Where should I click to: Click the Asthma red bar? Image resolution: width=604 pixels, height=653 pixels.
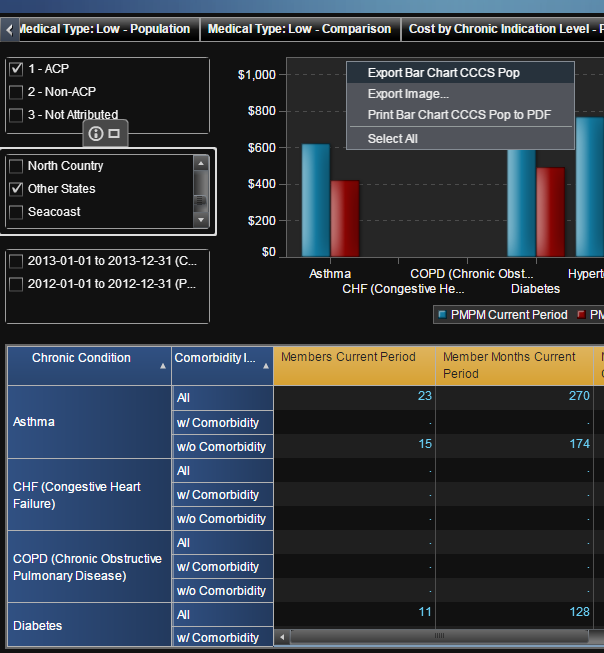345,218
